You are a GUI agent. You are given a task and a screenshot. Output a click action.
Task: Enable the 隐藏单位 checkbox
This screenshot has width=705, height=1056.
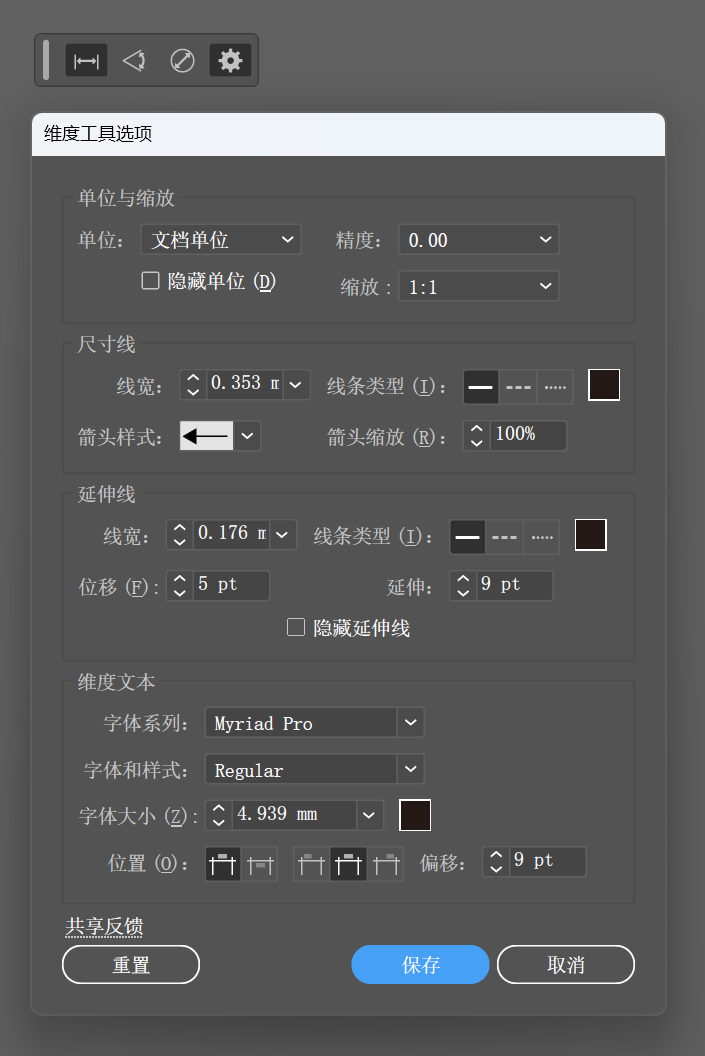[x=150, y=280]
